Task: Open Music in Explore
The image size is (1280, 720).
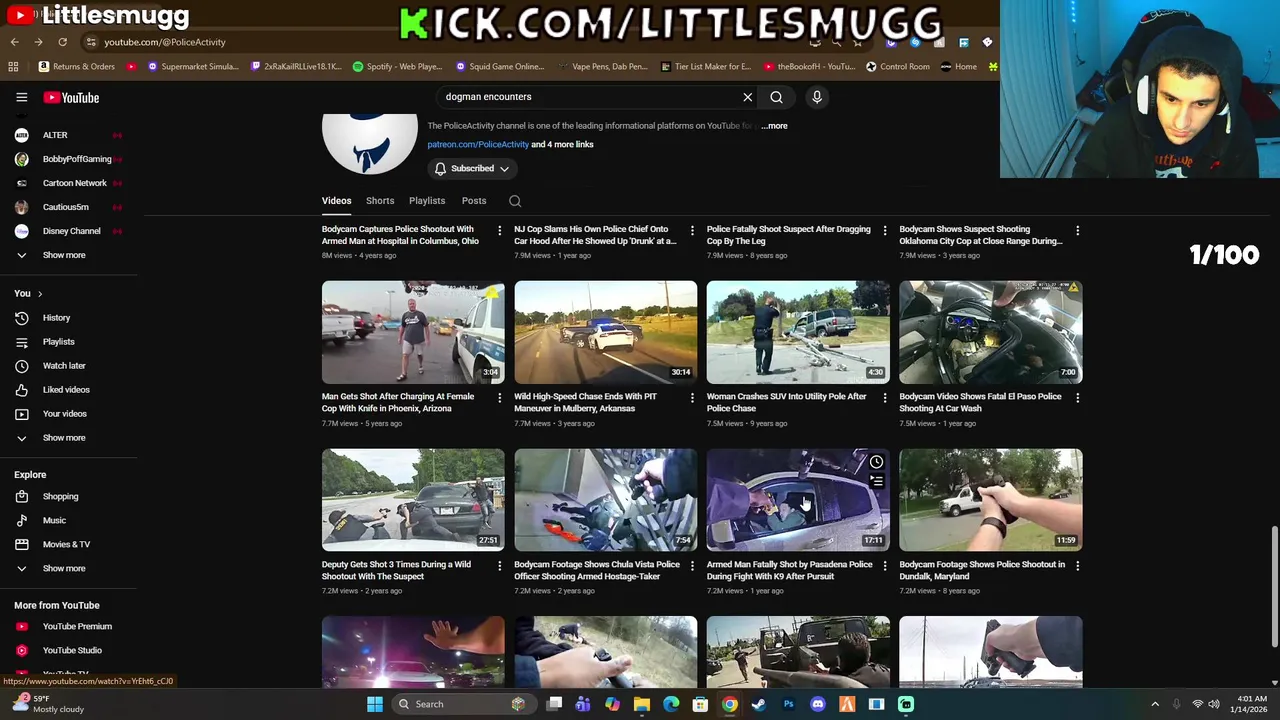Action: (x=54, y=520)
